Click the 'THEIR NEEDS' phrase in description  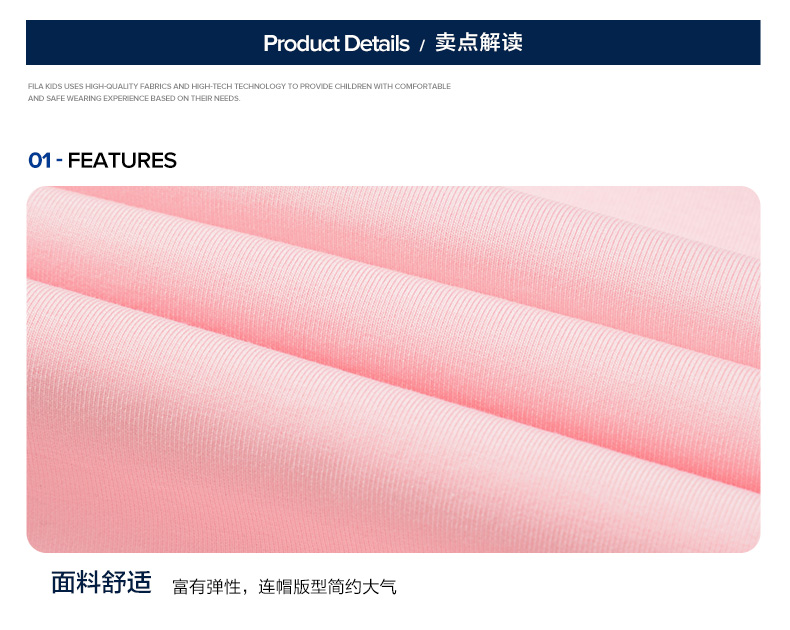(215, 98)
